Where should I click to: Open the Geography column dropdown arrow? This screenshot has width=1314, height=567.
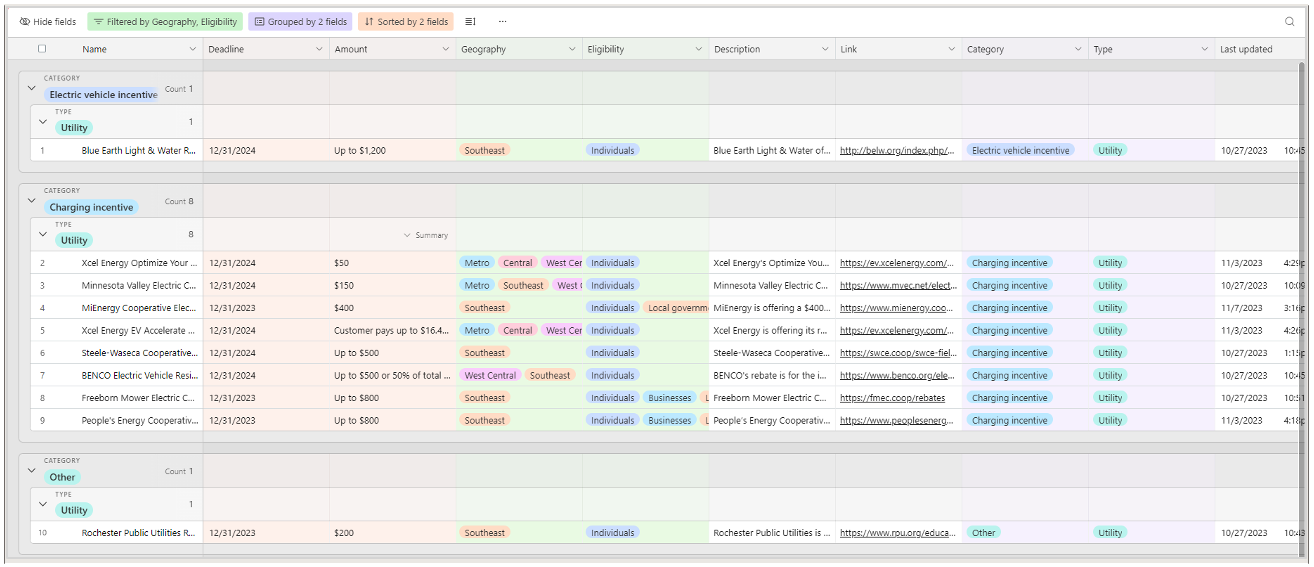coord(572,49)
